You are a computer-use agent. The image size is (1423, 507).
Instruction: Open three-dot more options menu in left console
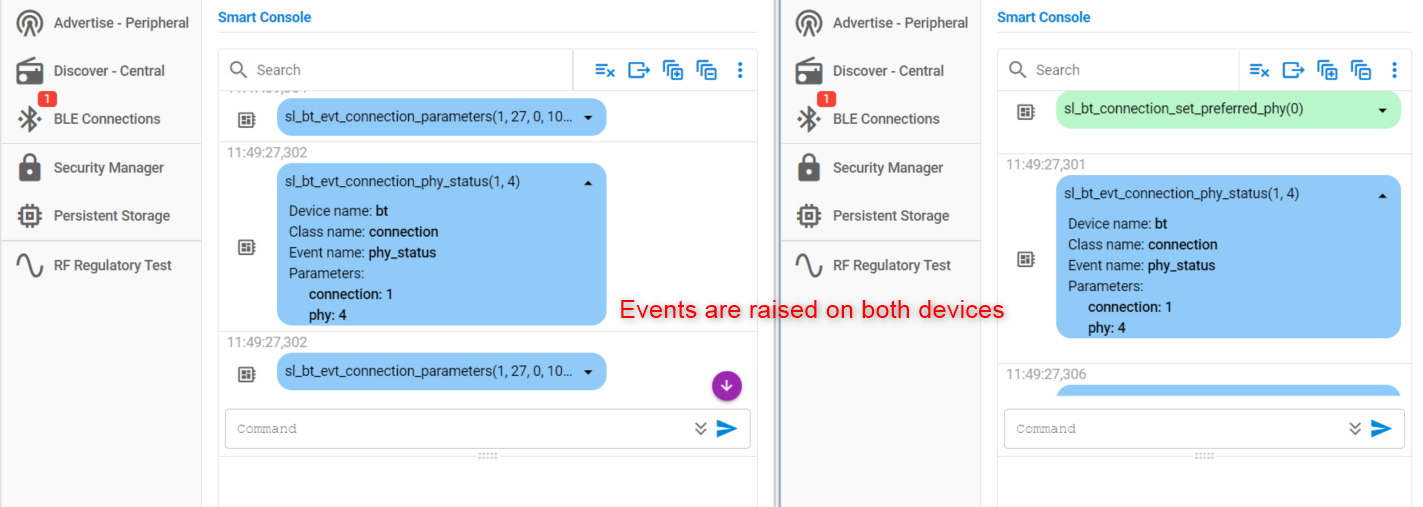[740, 70]
